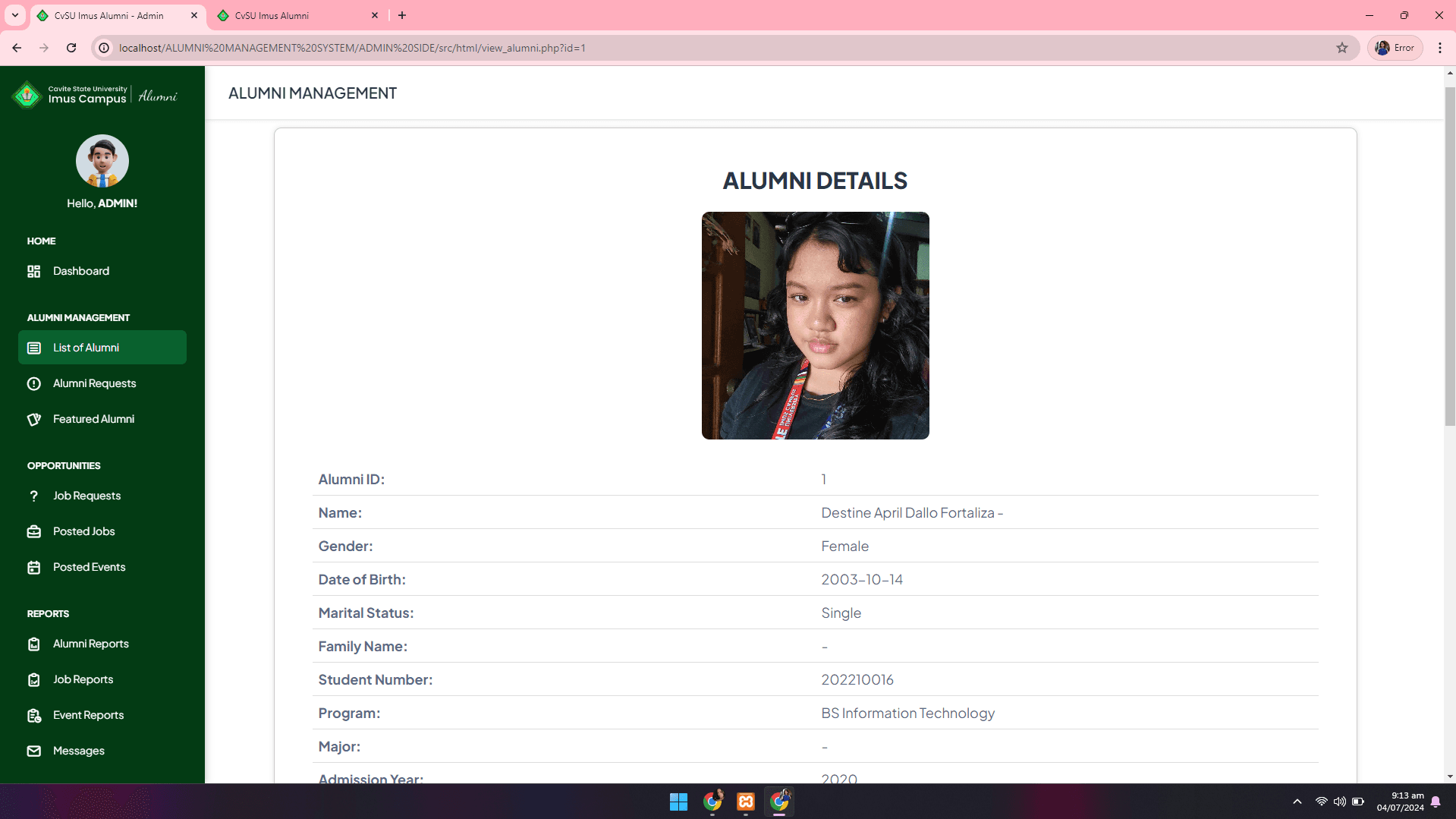Click the CvSU Imus Campus logo

[x=95, y=95]
